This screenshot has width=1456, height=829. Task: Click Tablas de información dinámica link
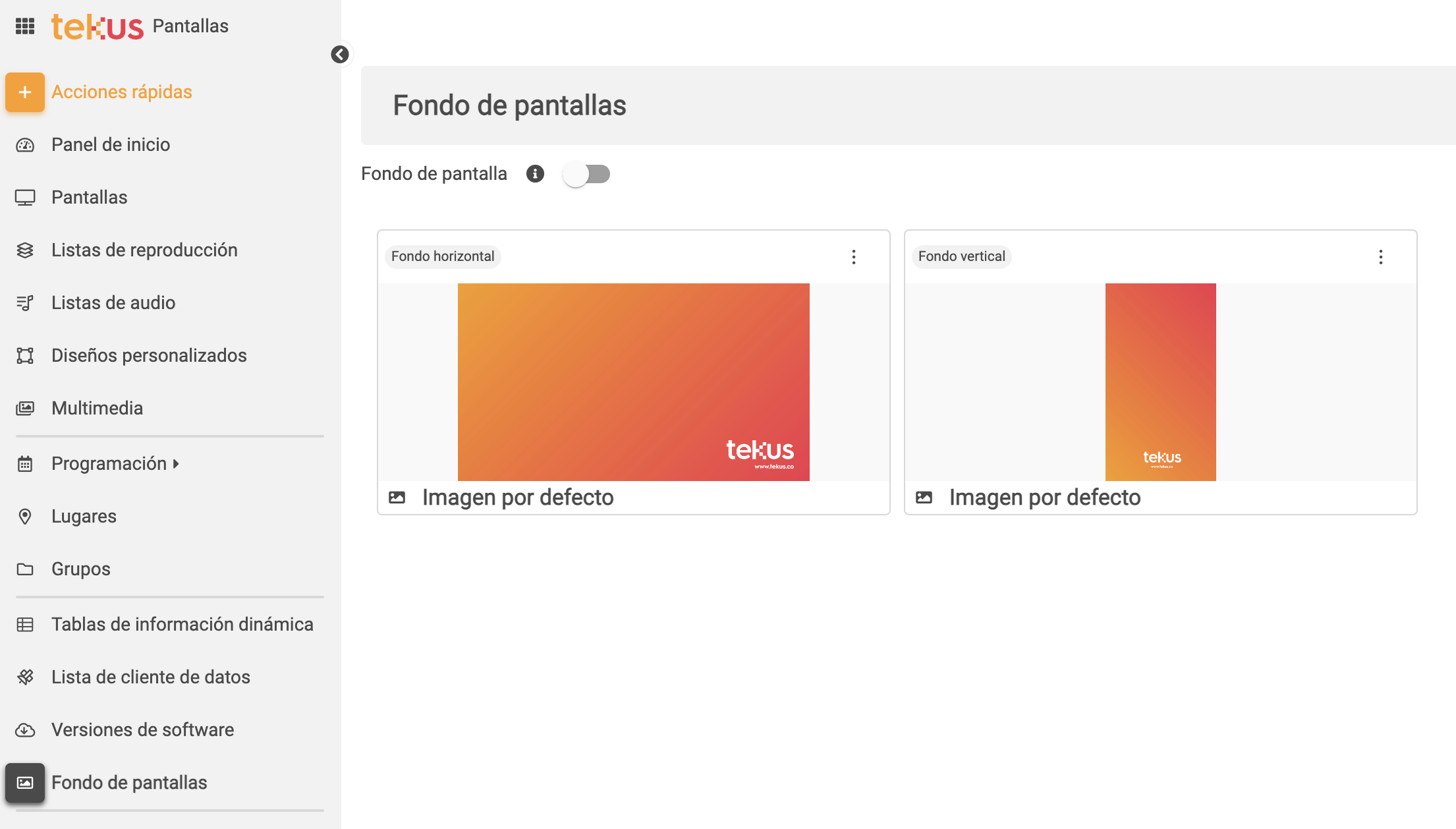[x=182, y=624]
